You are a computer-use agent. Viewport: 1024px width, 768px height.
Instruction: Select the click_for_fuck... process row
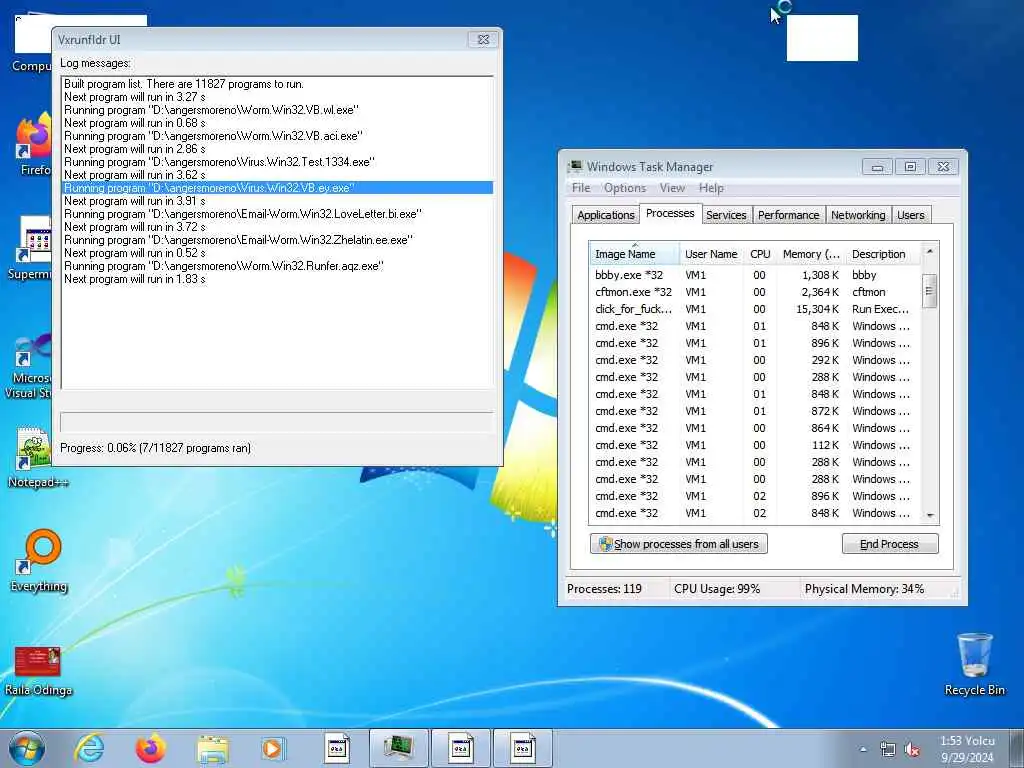pyautogui.click(x=755, y=309)
